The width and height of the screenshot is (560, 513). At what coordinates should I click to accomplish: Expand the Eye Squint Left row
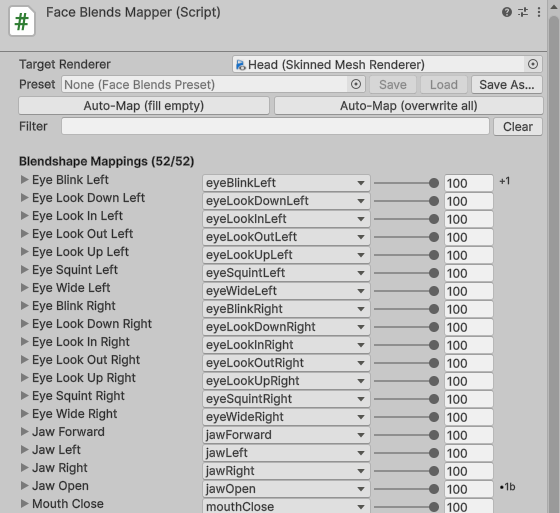pyautogui.click(x=24, y=269)
